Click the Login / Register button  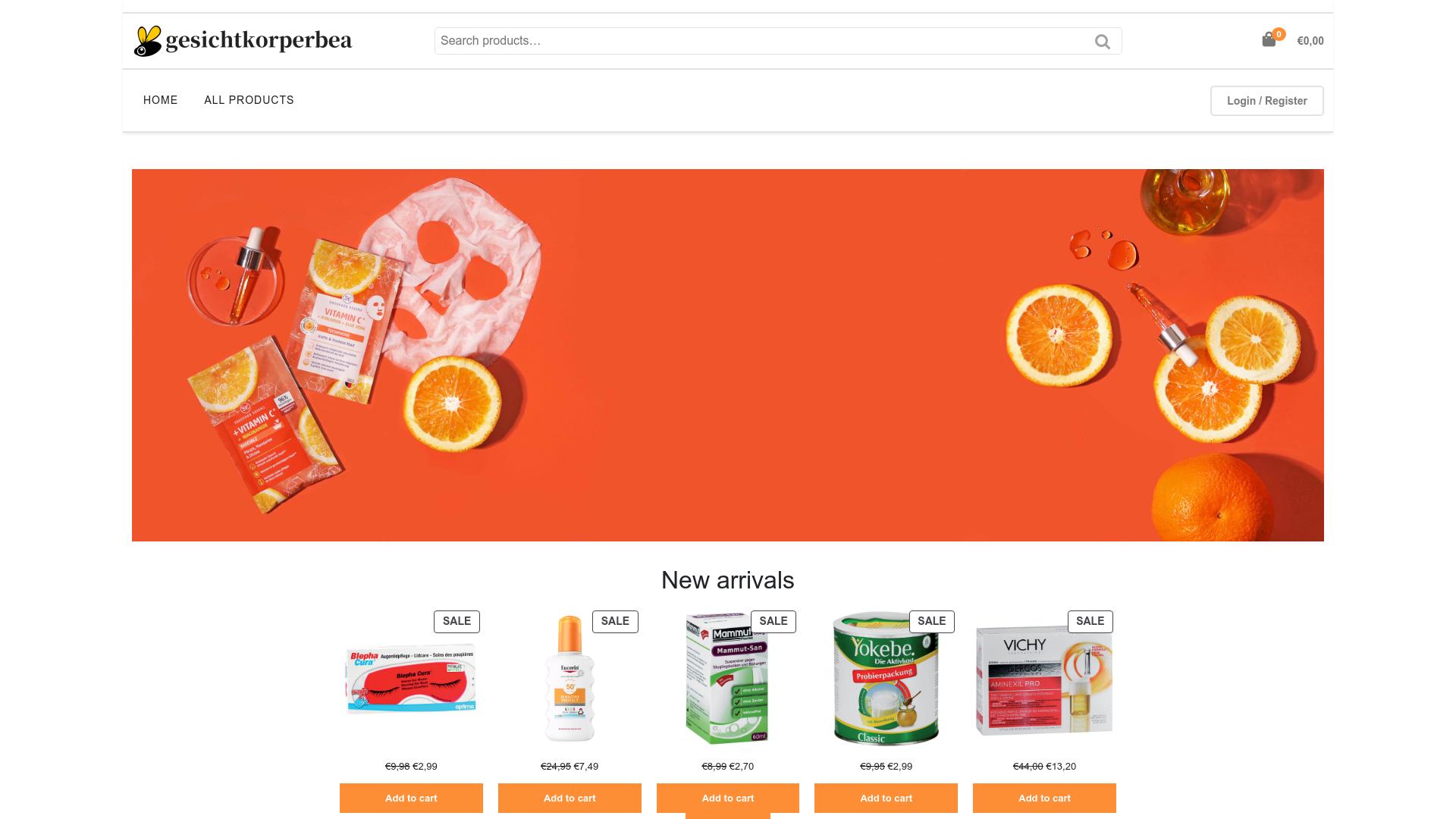(1266, 101)
